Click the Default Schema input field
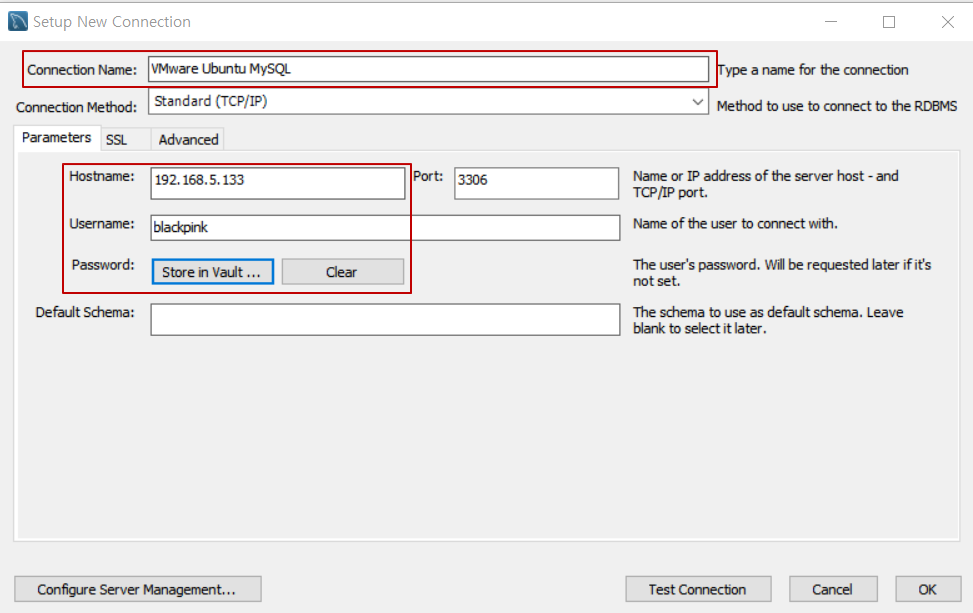 tap(385, 319)
